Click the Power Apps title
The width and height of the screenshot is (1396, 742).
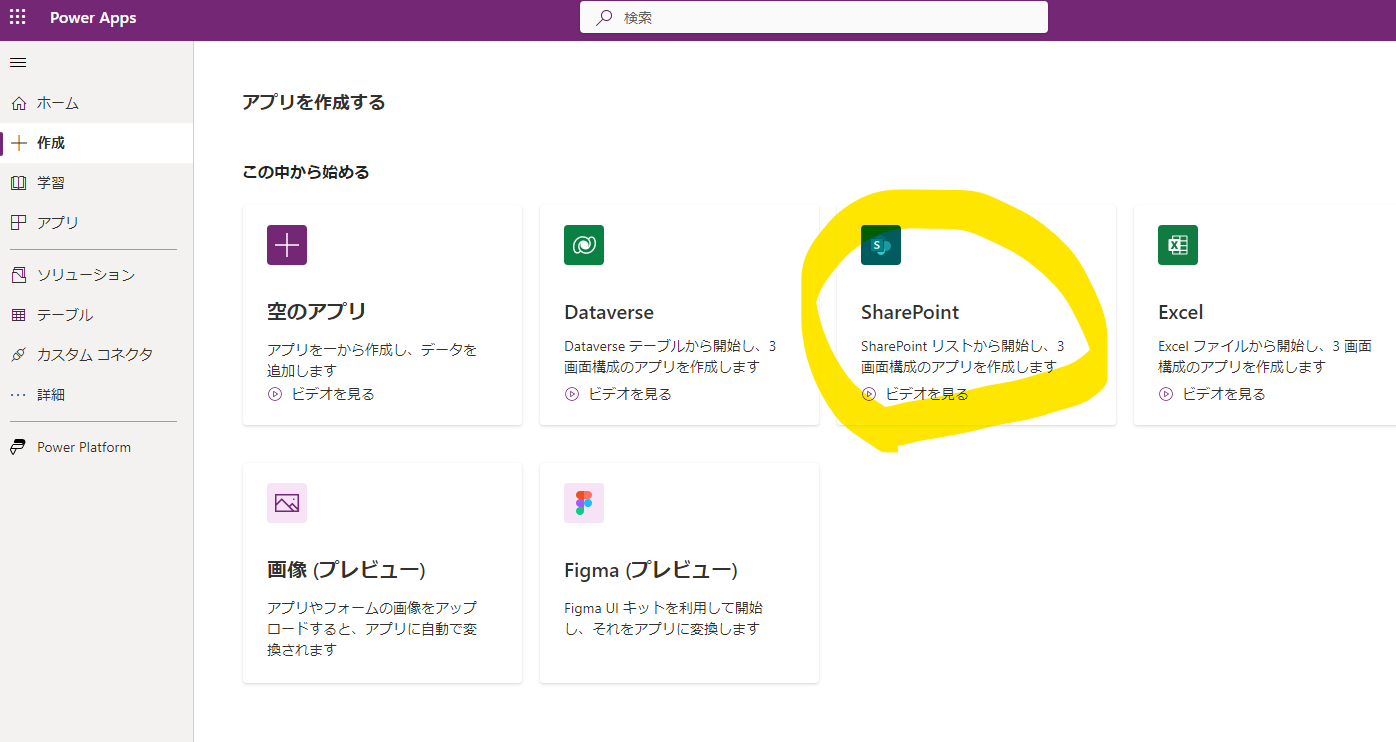pyautogui.click(x=93, y=18)
